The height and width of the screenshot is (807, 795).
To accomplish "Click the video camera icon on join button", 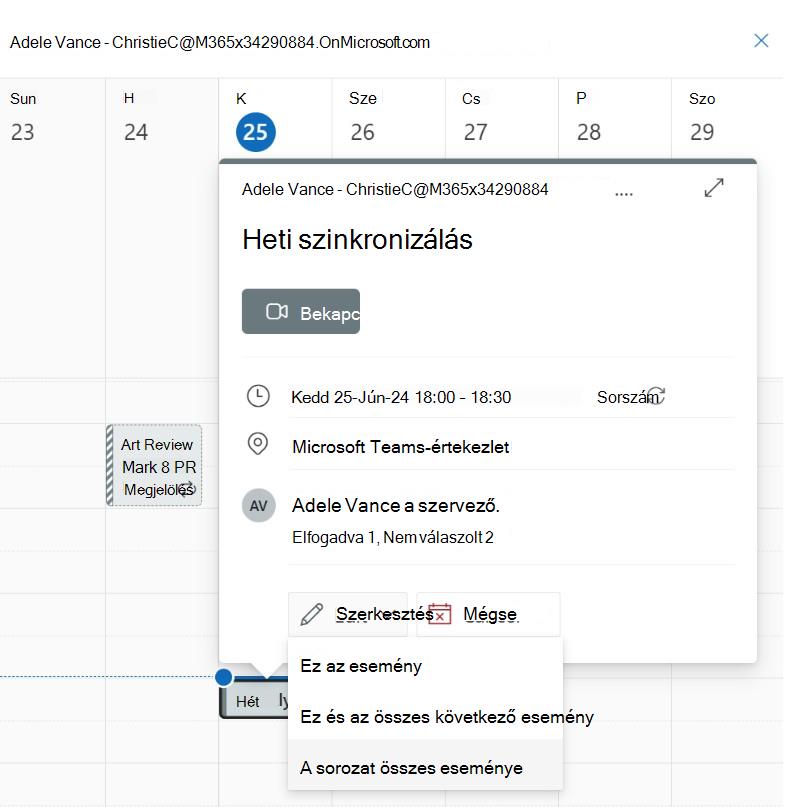I will click(x=277, y=311).
